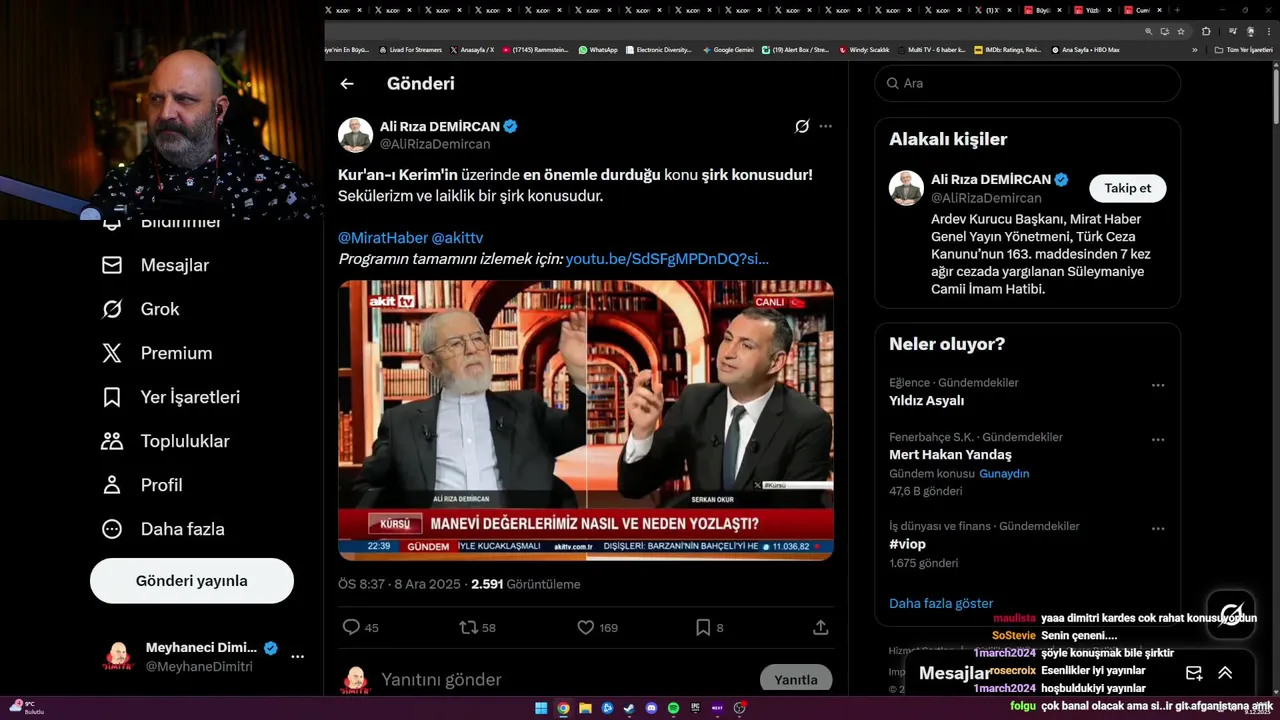The height and width of the screenshot is (720, 1280).
Task: Open the Mert Hakan Yandaş trending topic
Action: point(950,454)
